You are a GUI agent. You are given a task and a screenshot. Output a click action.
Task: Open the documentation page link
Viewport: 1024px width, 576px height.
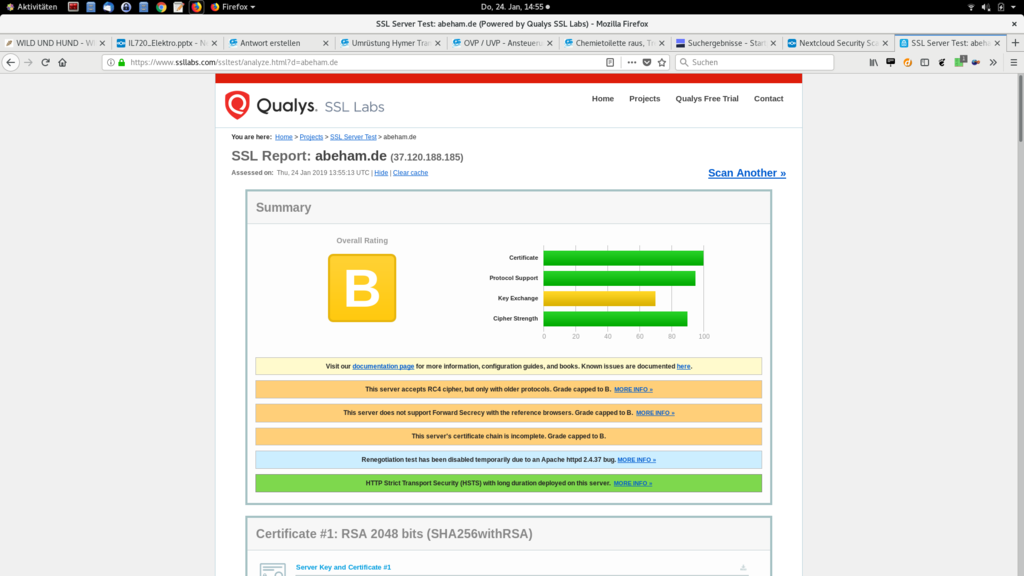tap(383, 366)
